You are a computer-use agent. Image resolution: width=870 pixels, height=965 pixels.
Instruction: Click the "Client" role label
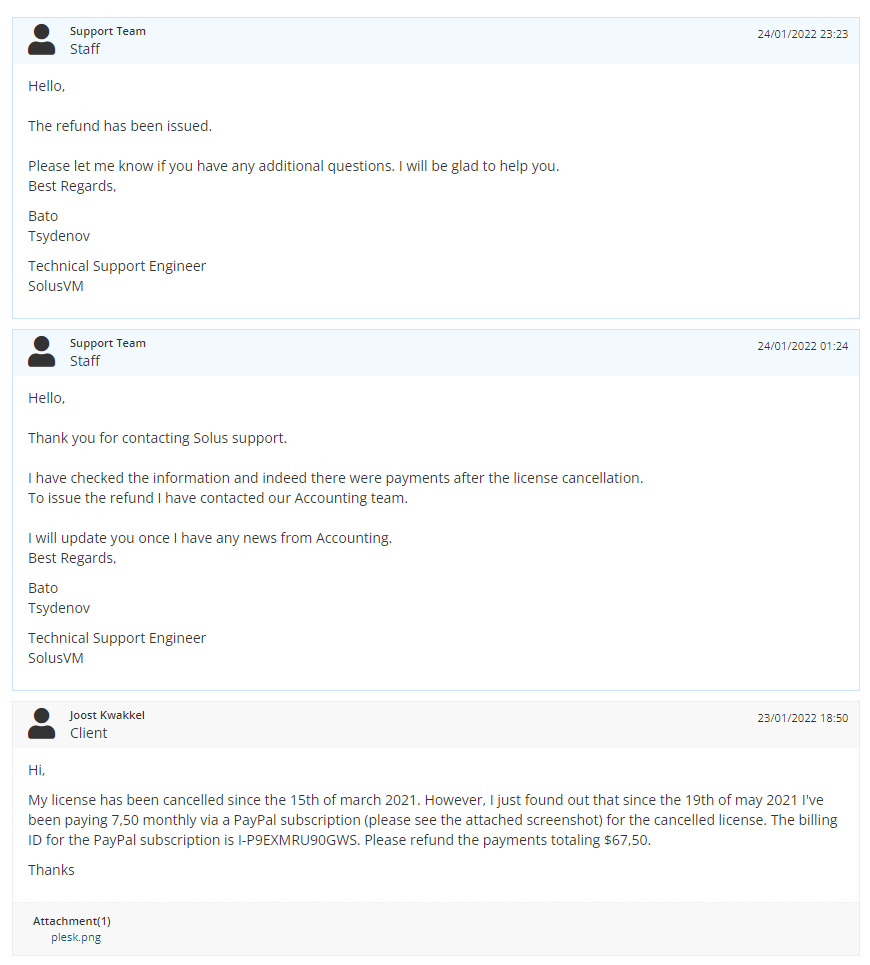point(88,733)
